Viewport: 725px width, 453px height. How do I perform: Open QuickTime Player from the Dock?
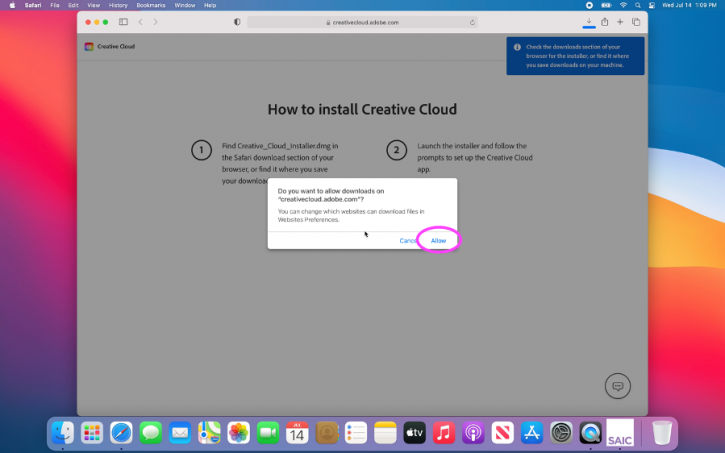click(x=590, y=433)
